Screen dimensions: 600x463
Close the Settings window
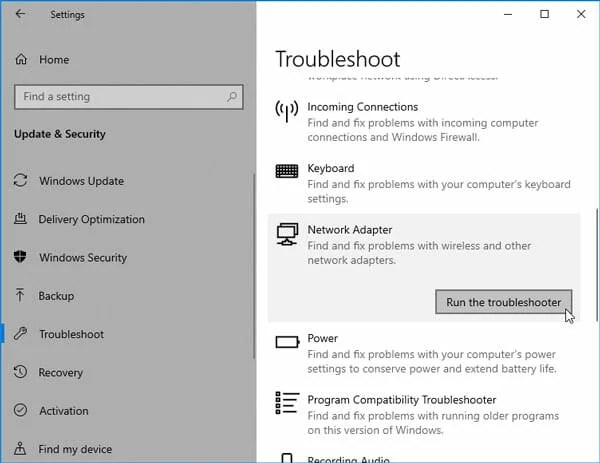(x=581, y=15)
